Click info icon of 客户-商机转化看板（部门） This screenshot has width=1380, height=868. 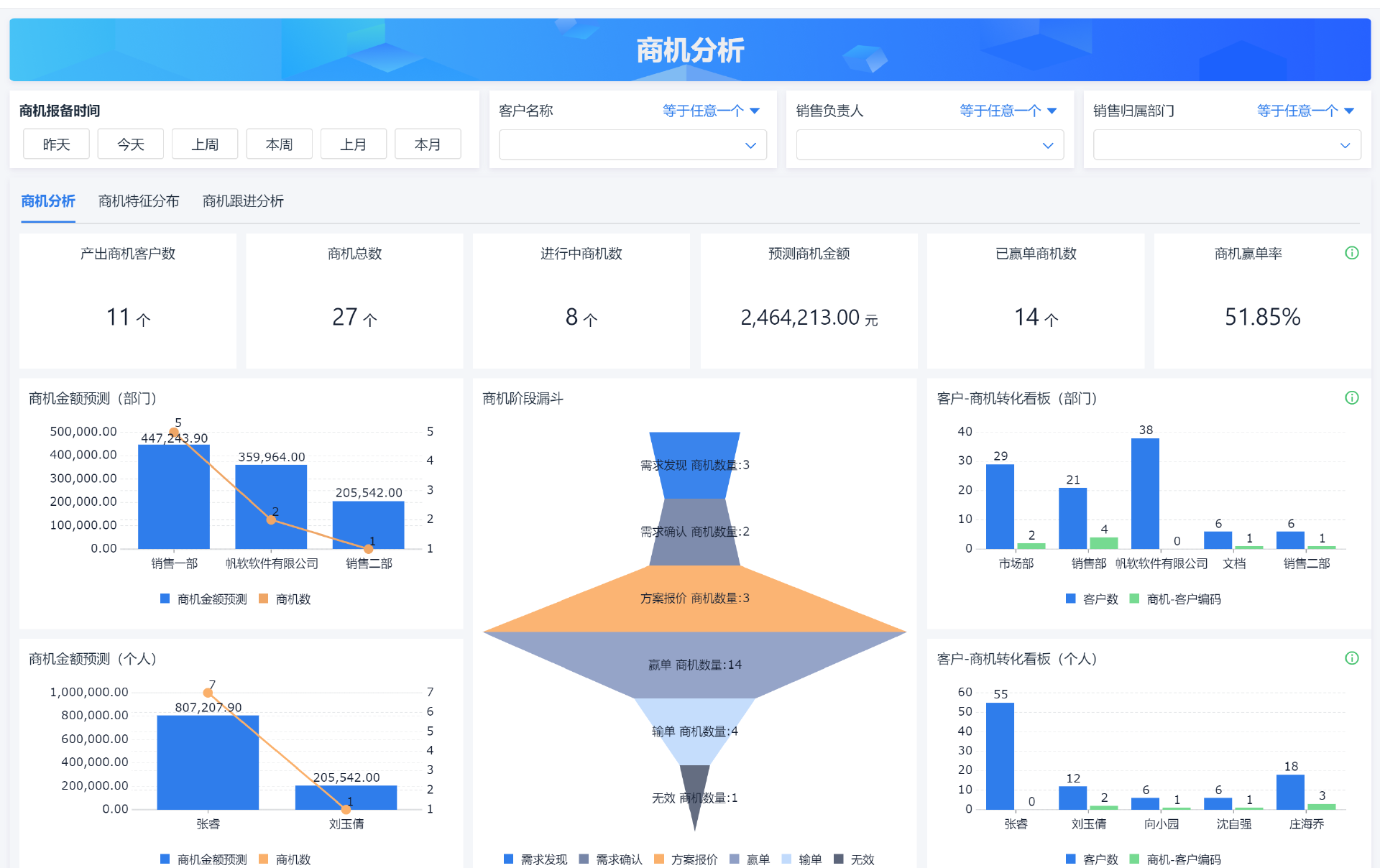pos(1351,398)
